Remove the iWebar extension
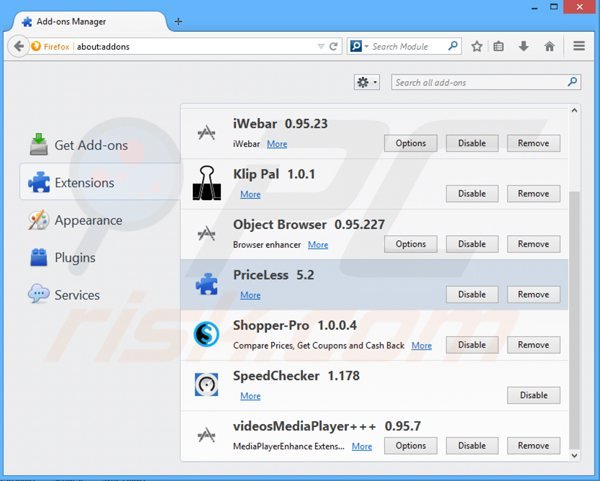 click(x=533, y=143)
